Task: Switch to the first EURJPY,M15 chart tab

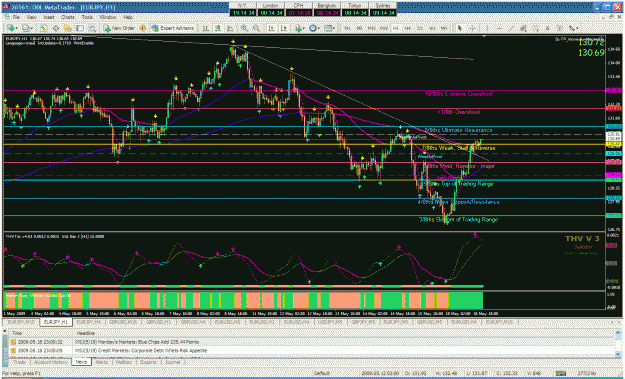Action: (x=21, y=322)
